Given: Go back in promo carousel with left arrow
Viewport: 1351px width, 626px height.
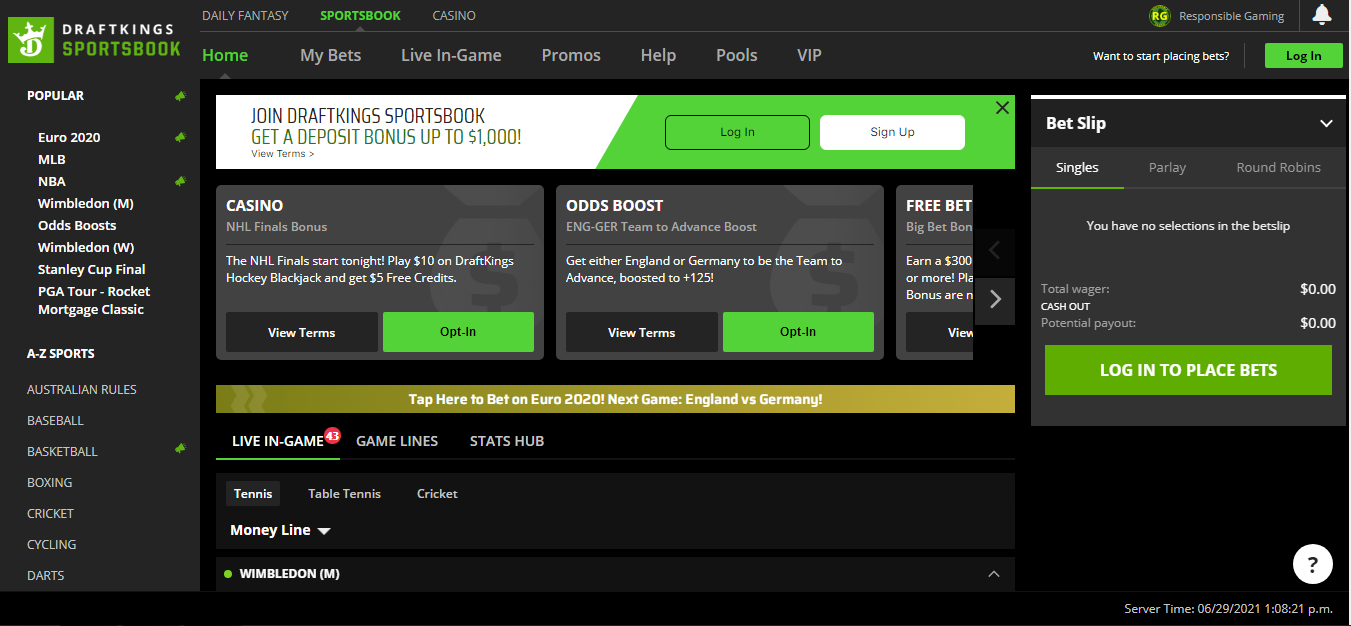Looking at the screenshot, I should [995, 250].
